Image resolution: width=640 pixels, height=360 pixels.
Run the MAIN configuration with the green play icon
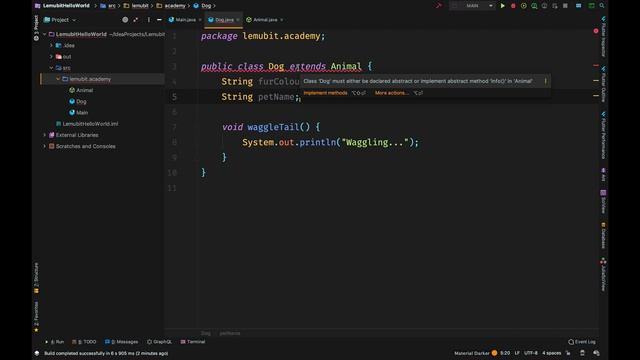(x=502, y=6)
